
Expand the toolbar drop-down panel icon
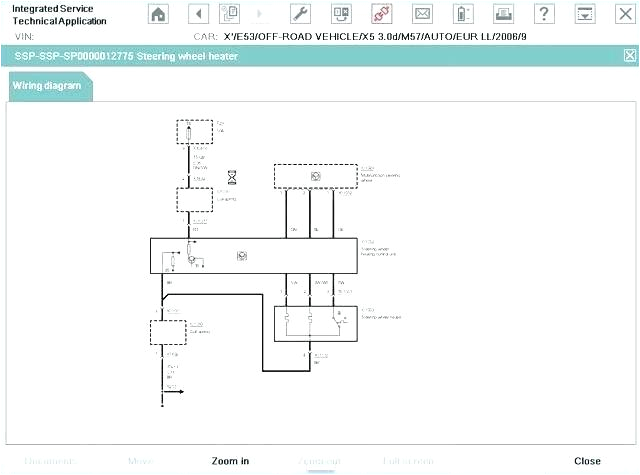coord(585,14)
